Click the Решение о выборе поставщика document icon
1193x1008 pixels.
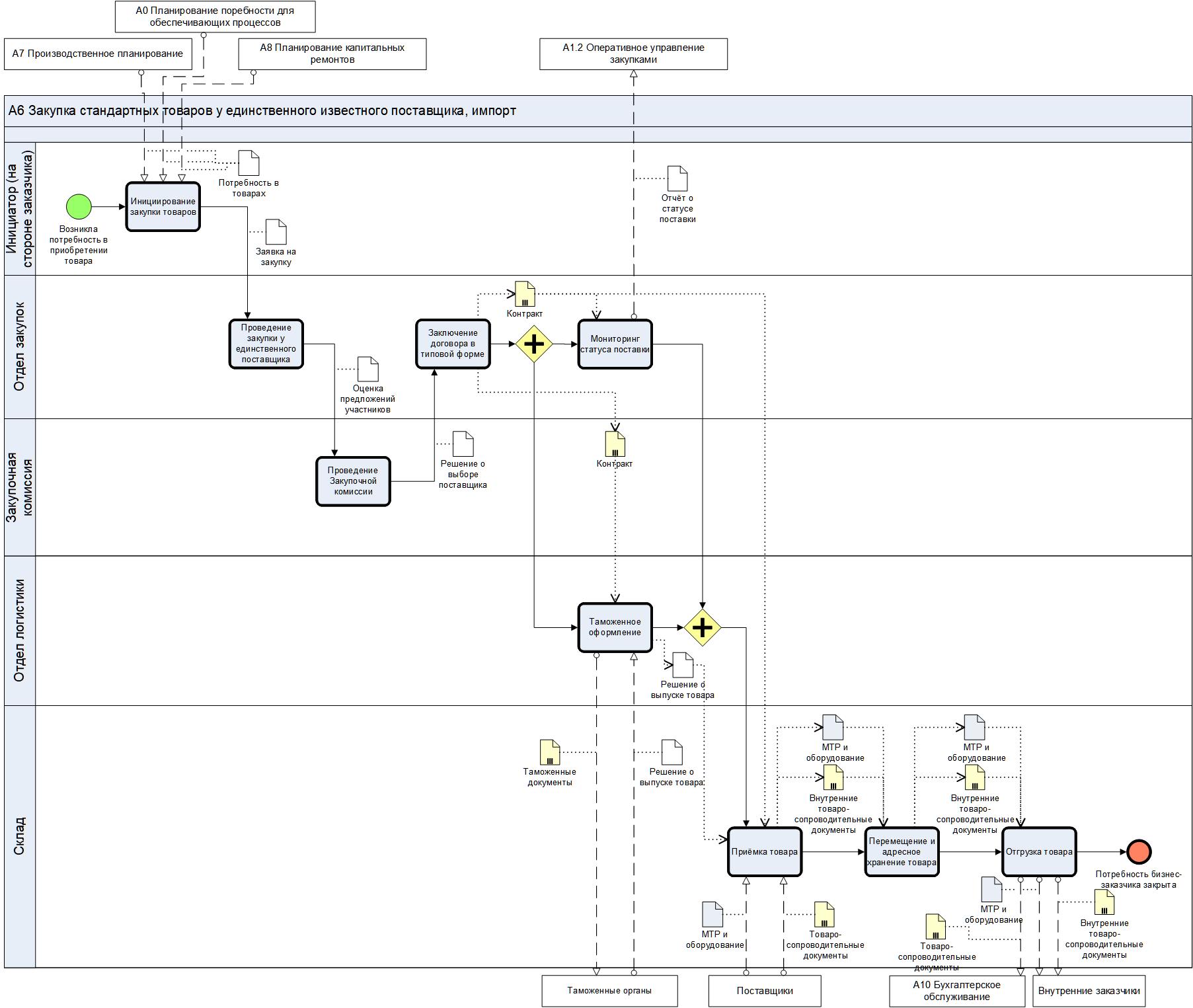click(463, 444)
